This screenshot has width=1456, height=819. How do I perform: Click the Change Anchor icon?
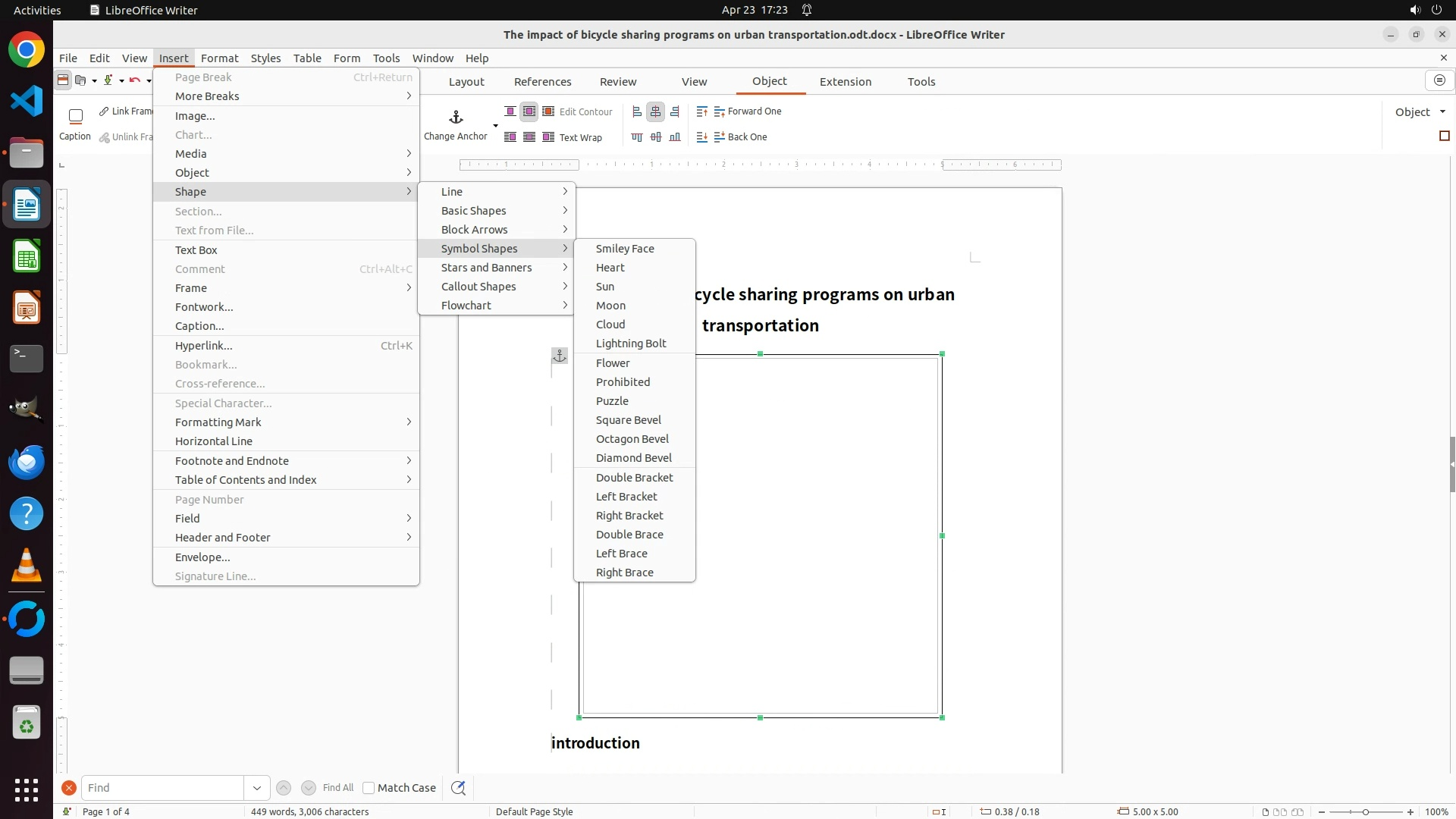[456, 118]
